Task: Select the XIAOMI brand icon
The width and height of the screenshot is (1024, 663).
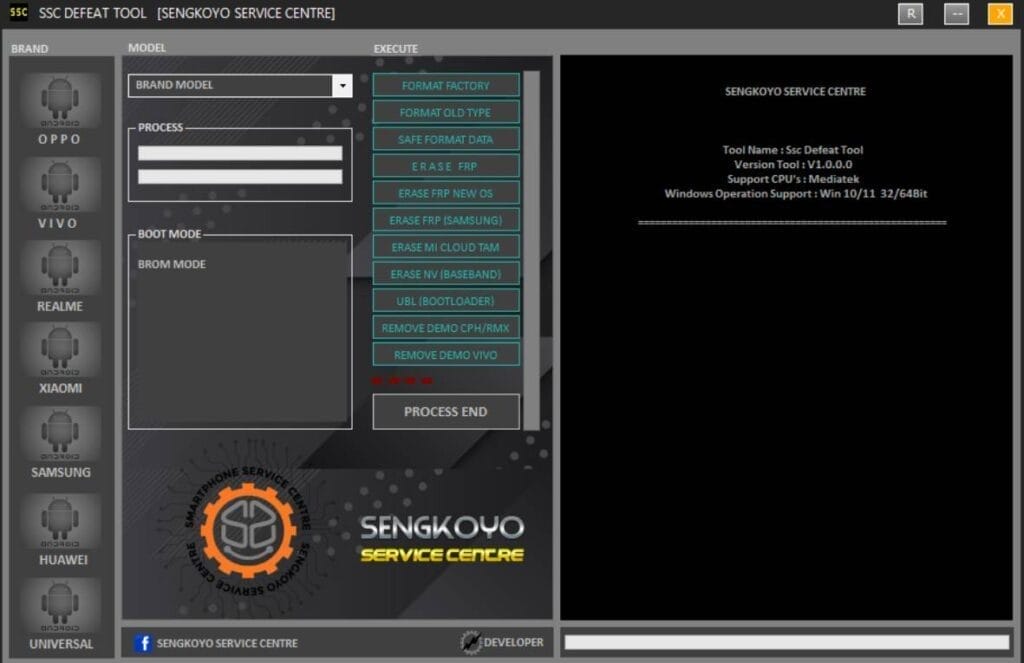Action: [x=60, y=352]
